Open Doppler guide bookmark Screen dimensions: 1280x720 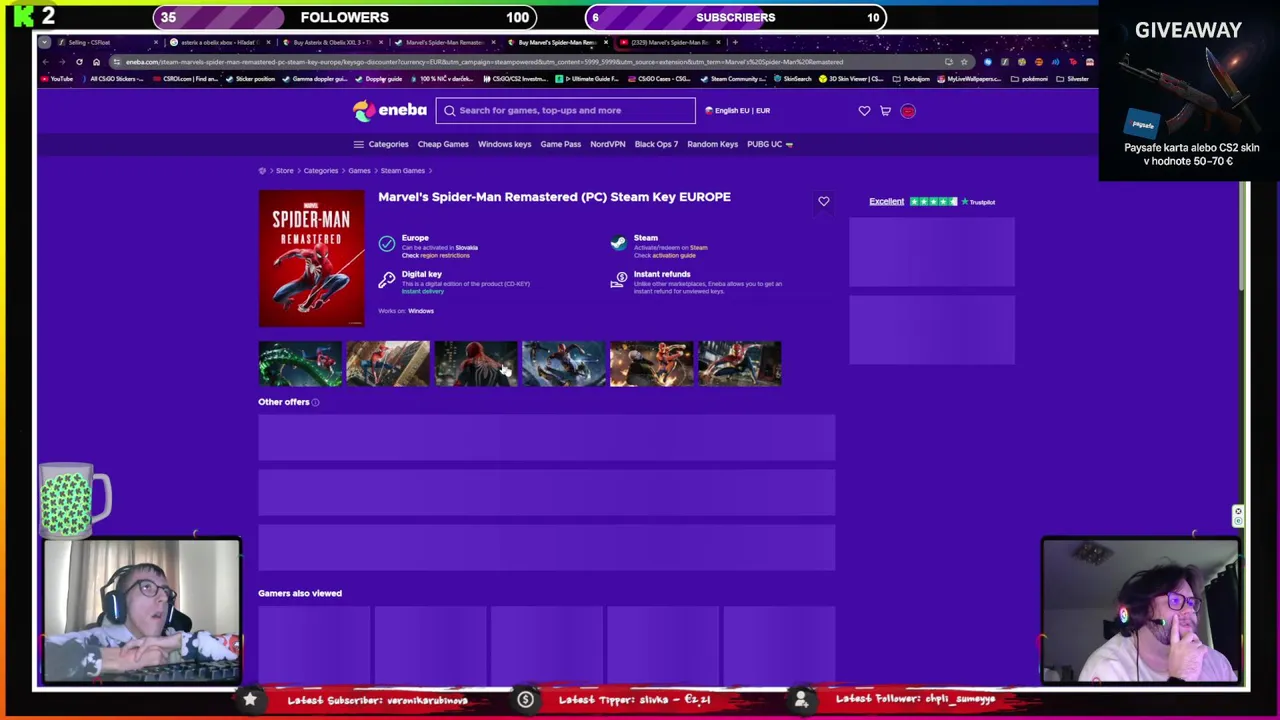point(380,79)
